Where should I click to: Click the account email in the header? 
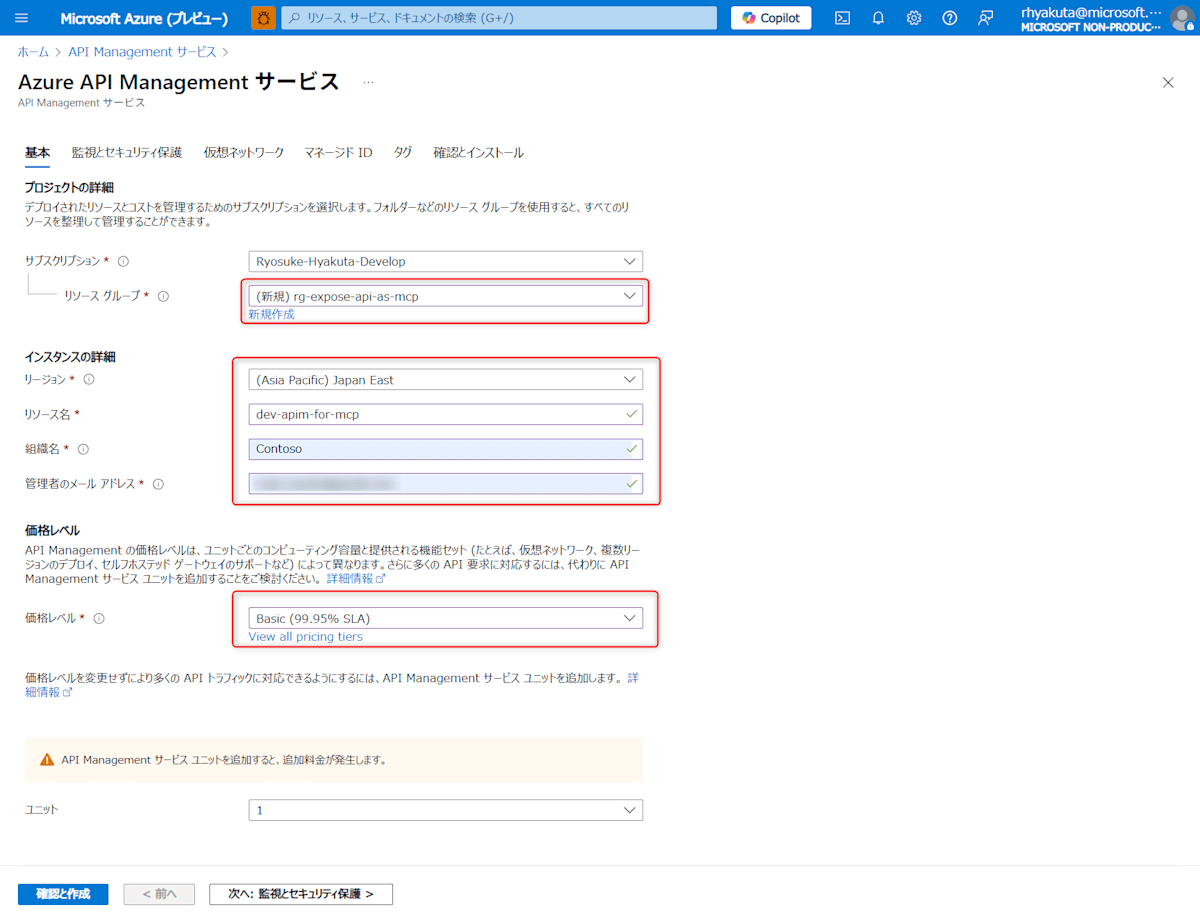click(x=1091, y=11)
